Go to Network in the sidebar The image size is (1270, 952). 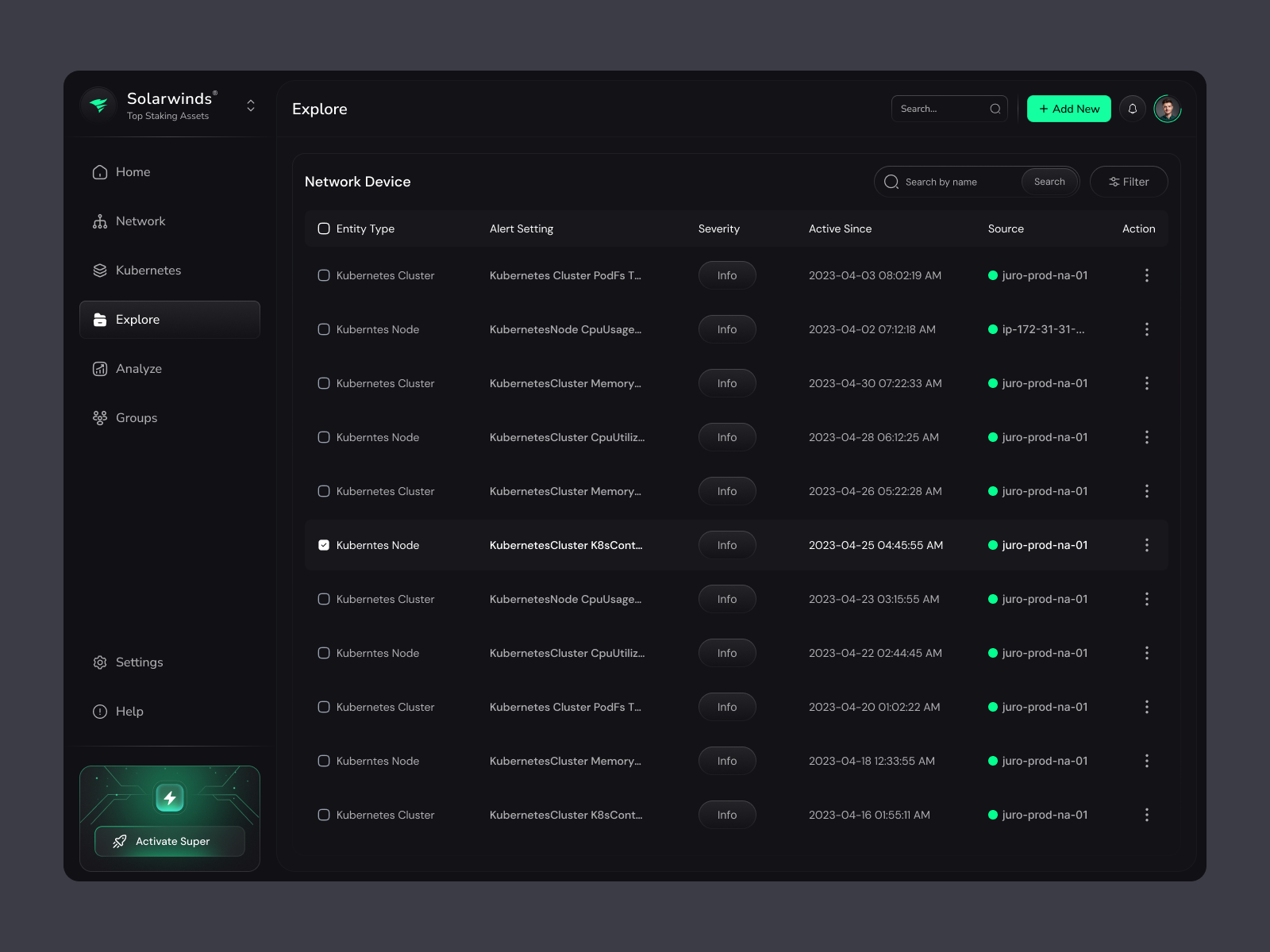point(170,221)
